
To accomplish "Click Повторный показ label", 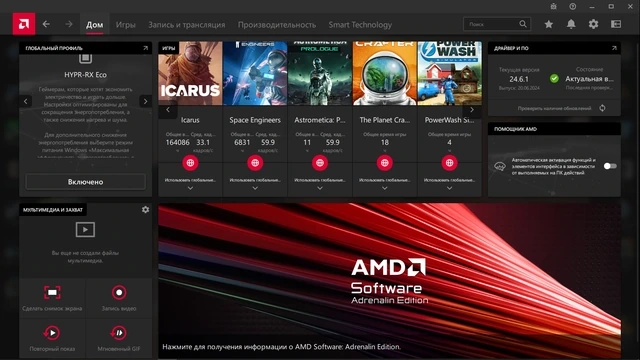I will pyautogui.click(x=52, y=349).
